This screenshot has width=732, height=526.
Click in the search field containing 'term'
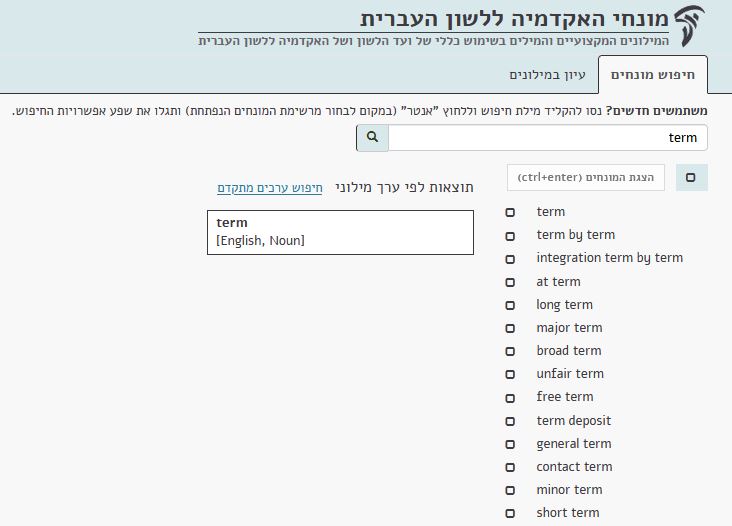(546, 138)
